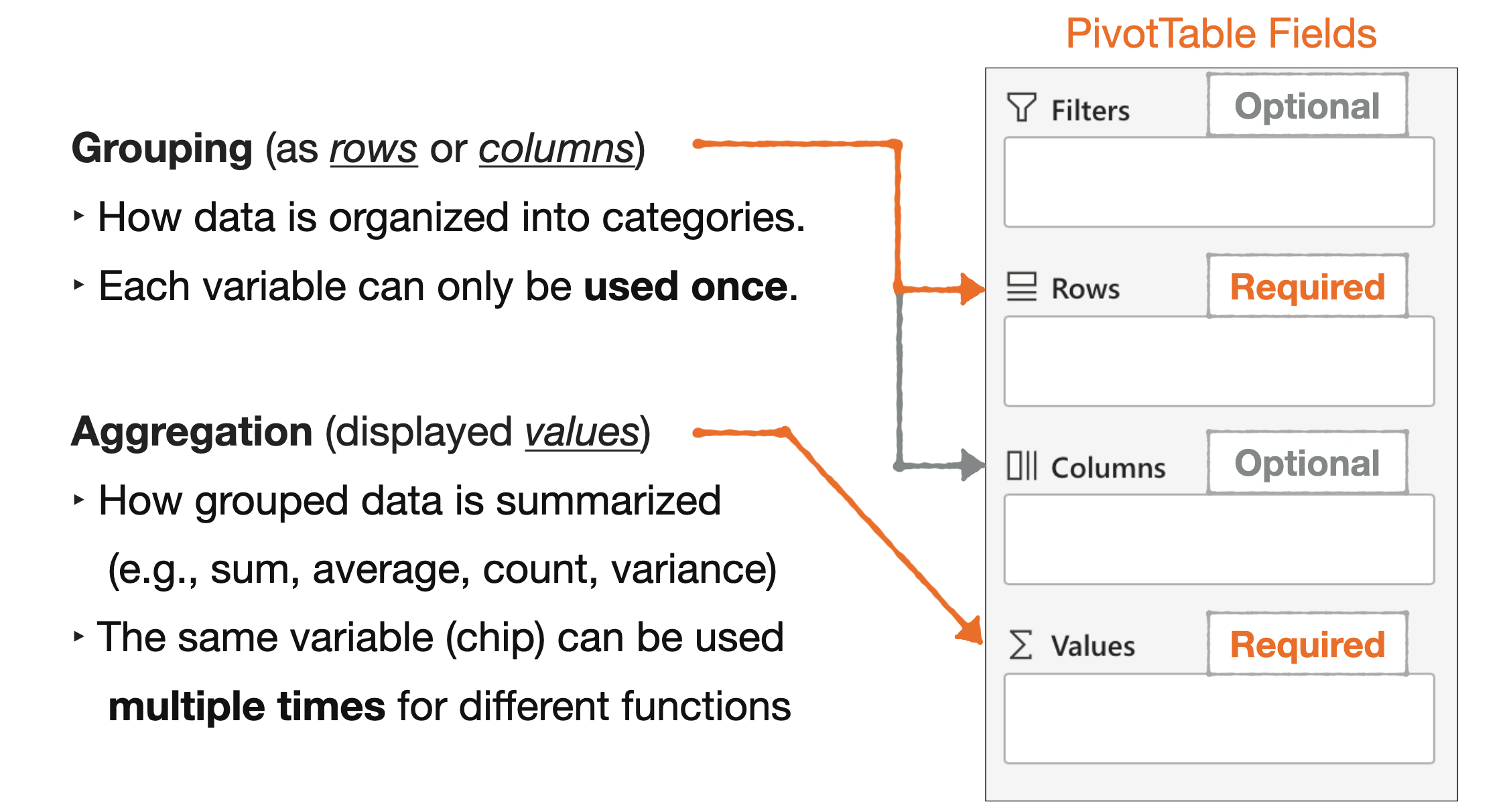Image resolution: width=1509 pixels, height=812 pixels.
Task: Click the Optional label next to Columns
Action: 1307,463
